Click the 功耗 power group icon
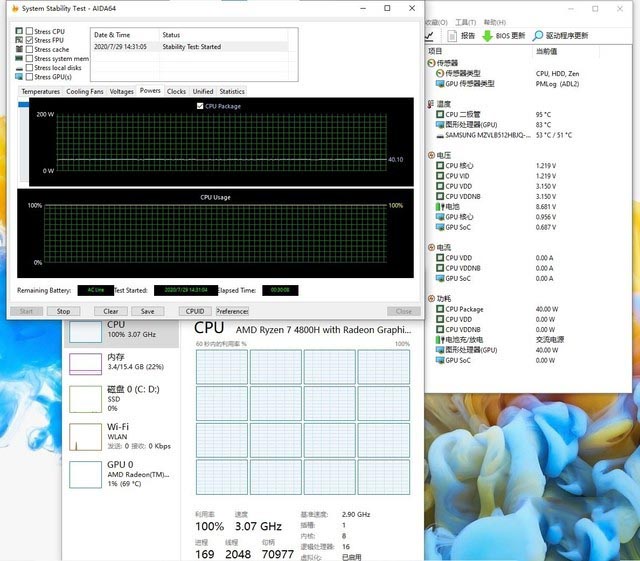 tap(431, 298)
